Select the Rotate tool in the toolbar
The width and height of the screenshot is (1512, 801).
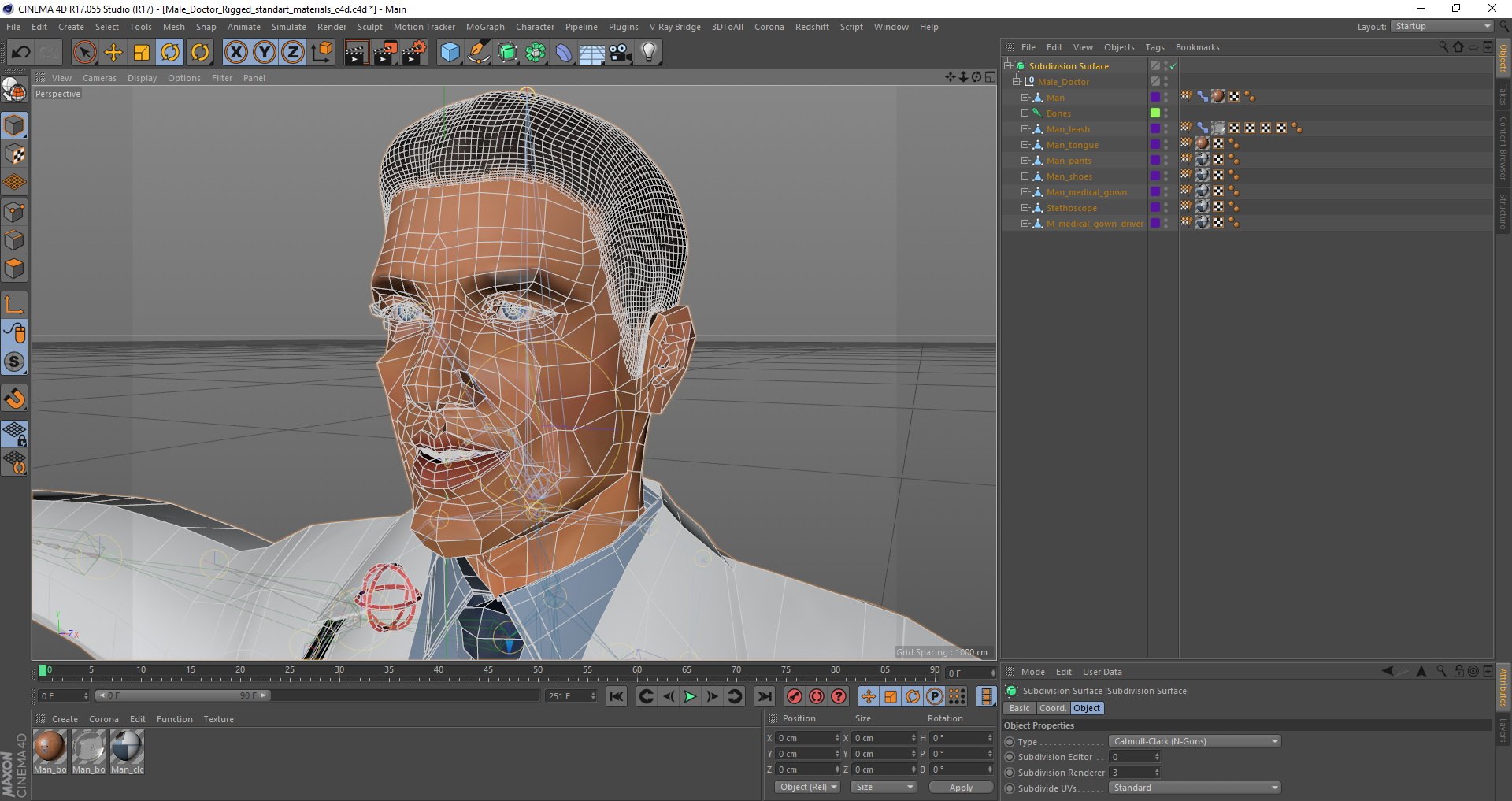(x=170, y=53)
